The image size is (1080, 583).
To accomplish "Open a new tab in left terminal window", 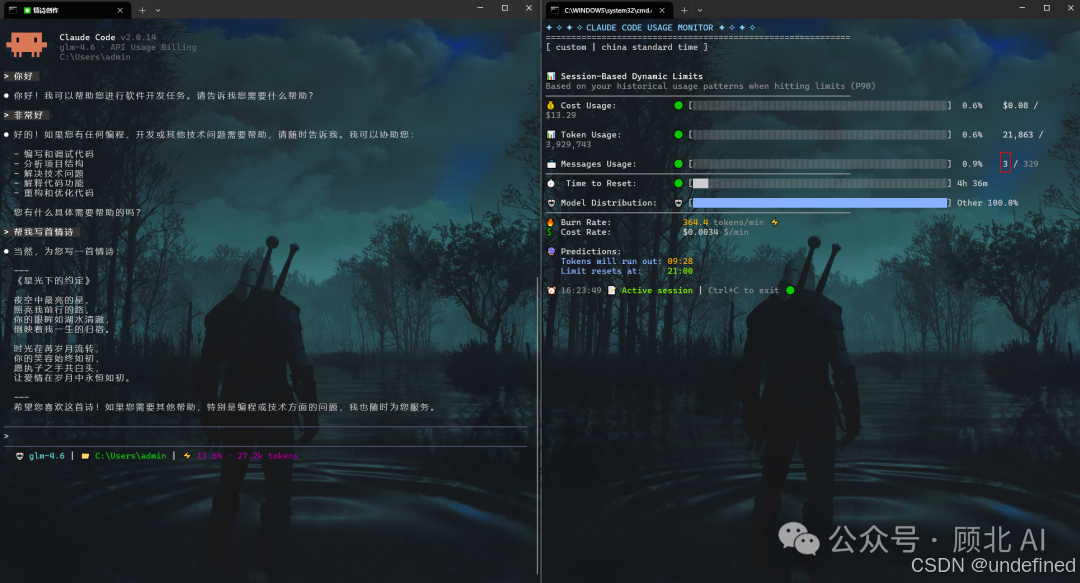I will pos(142,10).
